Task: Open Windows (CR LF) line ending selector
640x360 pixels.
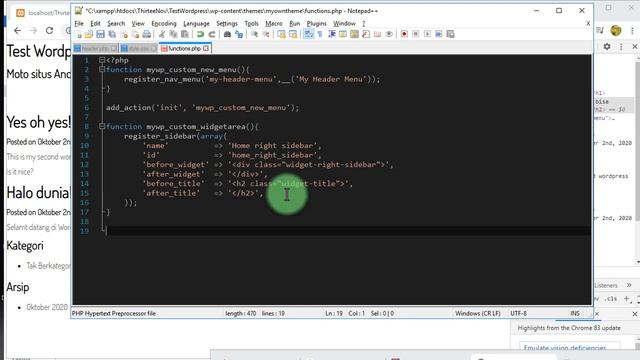Action: coord(478,313)
